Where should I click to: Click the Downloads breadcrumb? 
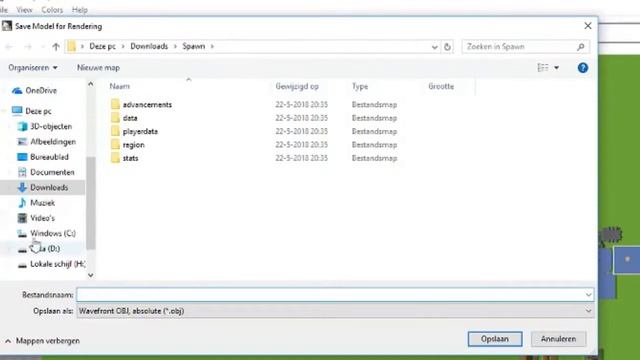149,47
